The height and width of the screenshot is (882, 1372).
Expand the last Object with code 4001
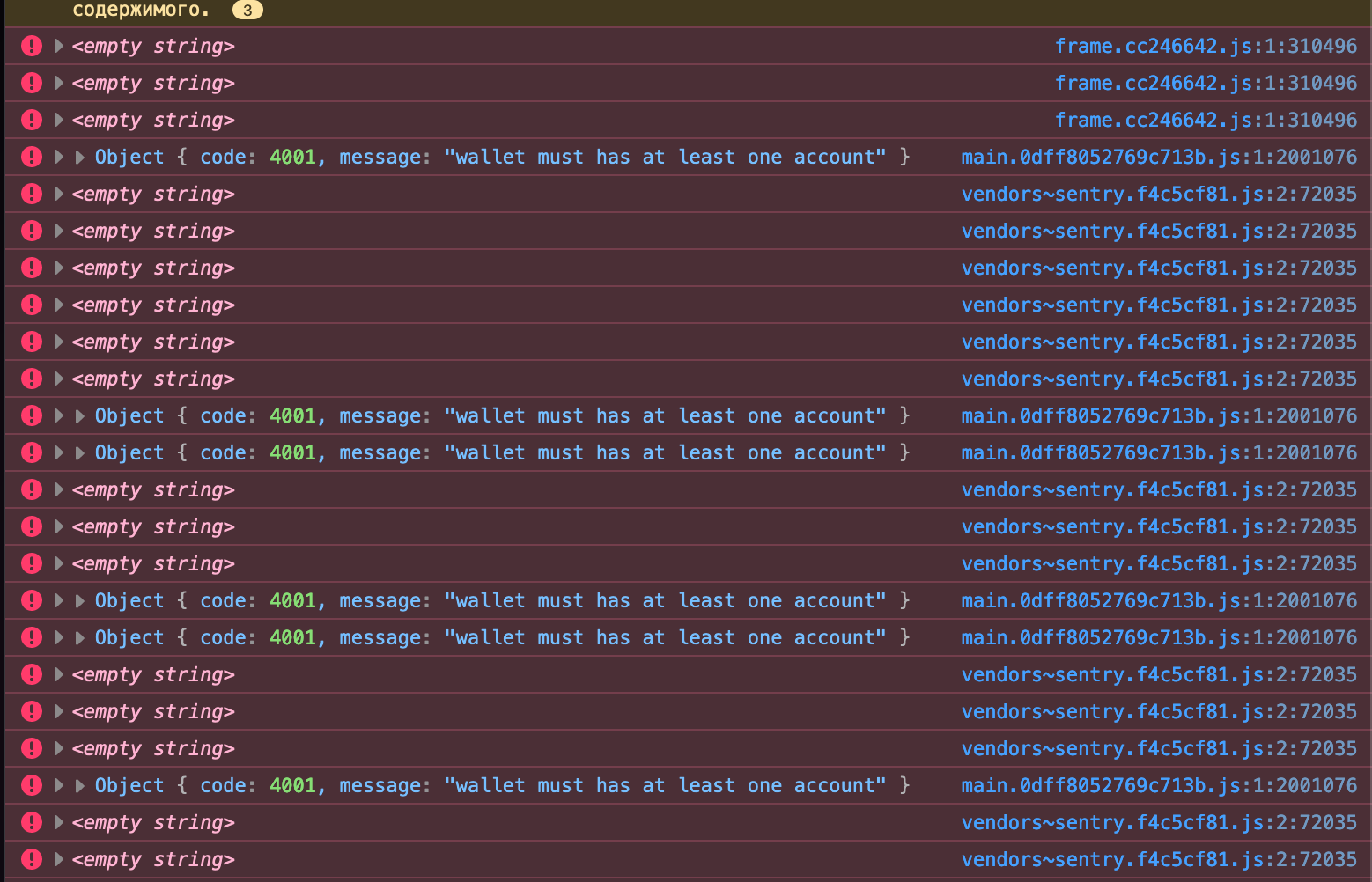click(78, 784)
